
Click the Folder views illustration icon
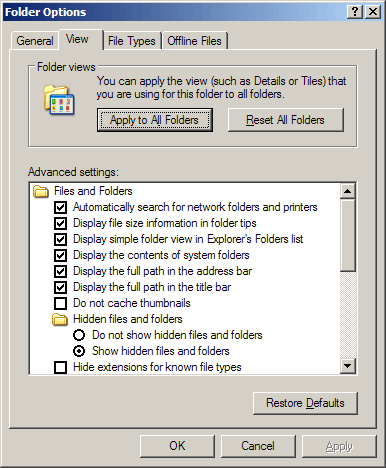click(59, 100)
